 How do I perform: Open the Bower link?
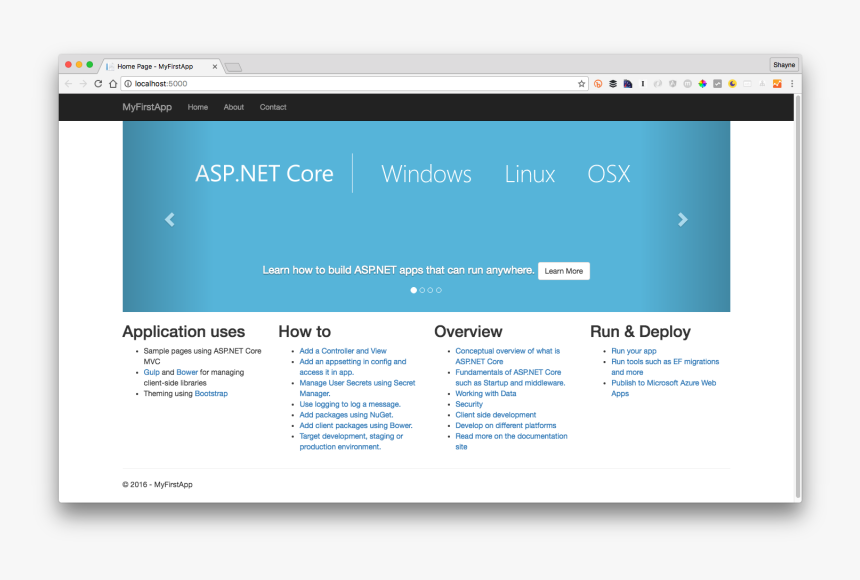pyautogui.click(x=187, y=372)
